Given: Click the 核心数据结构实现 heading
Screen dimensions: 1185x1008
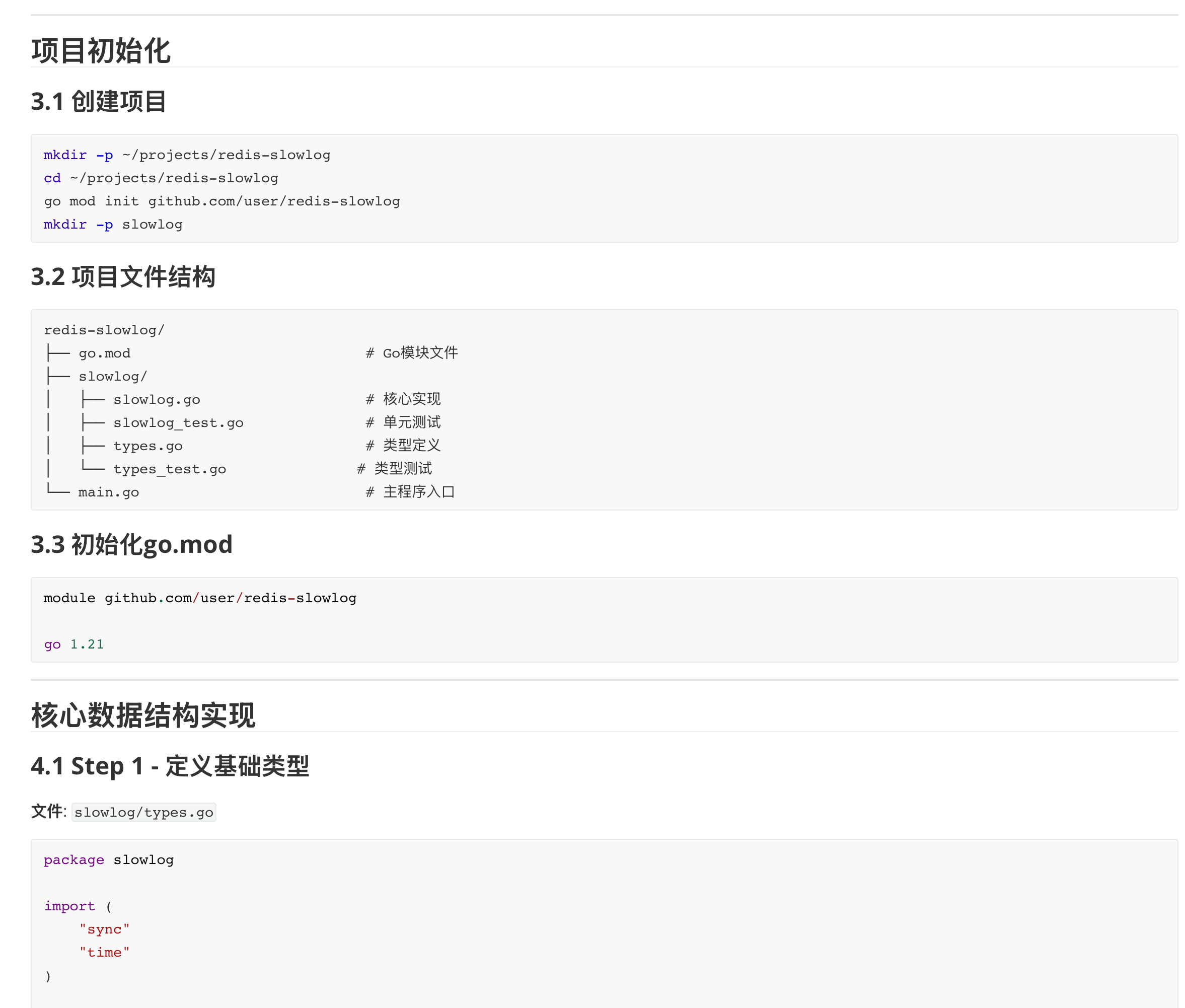Looking at the screenshot, I should click(x=143, y=715).
